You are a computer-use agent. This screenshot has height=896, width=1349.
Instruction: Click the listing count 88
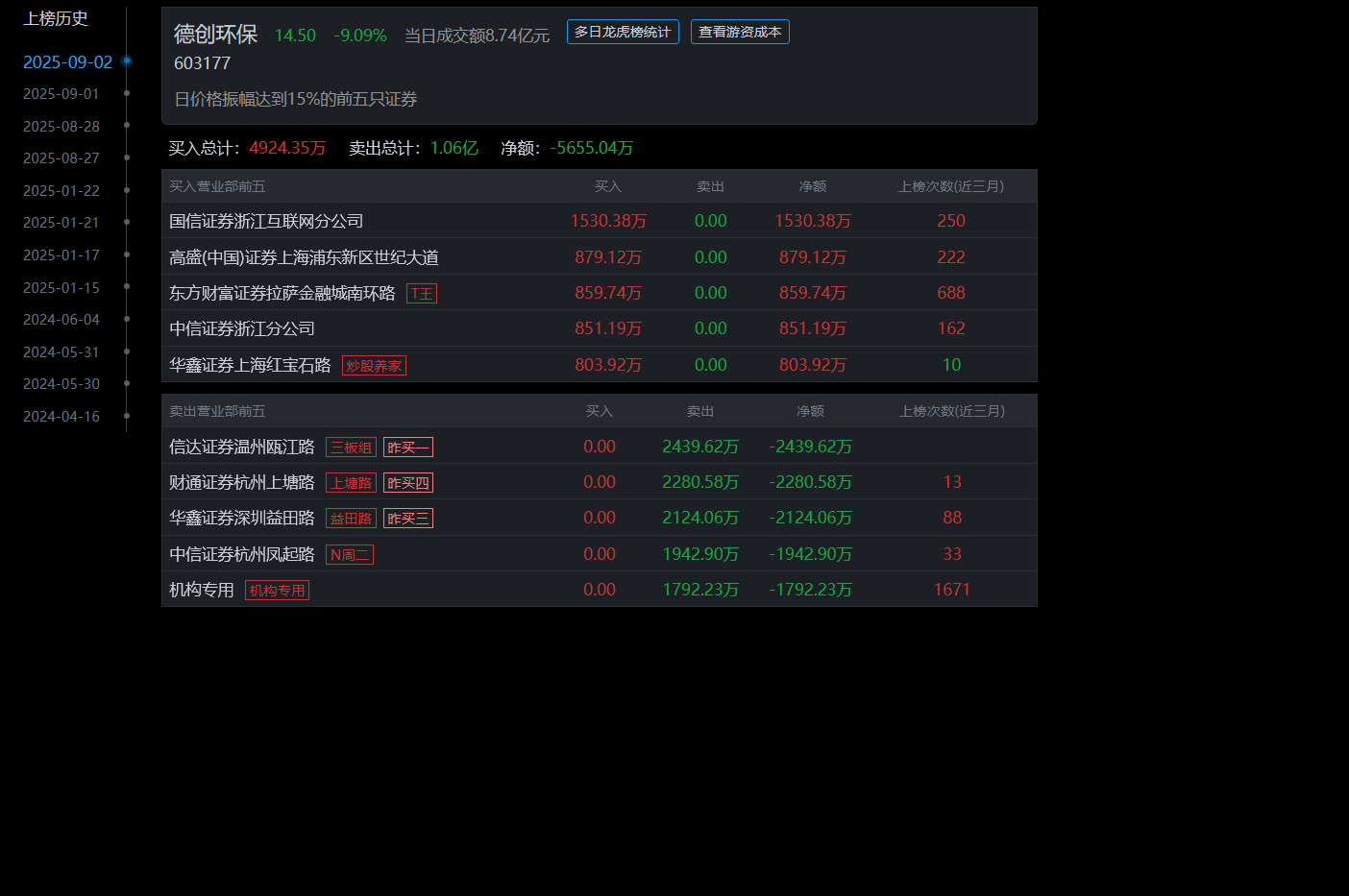click(x=952, y=518)
